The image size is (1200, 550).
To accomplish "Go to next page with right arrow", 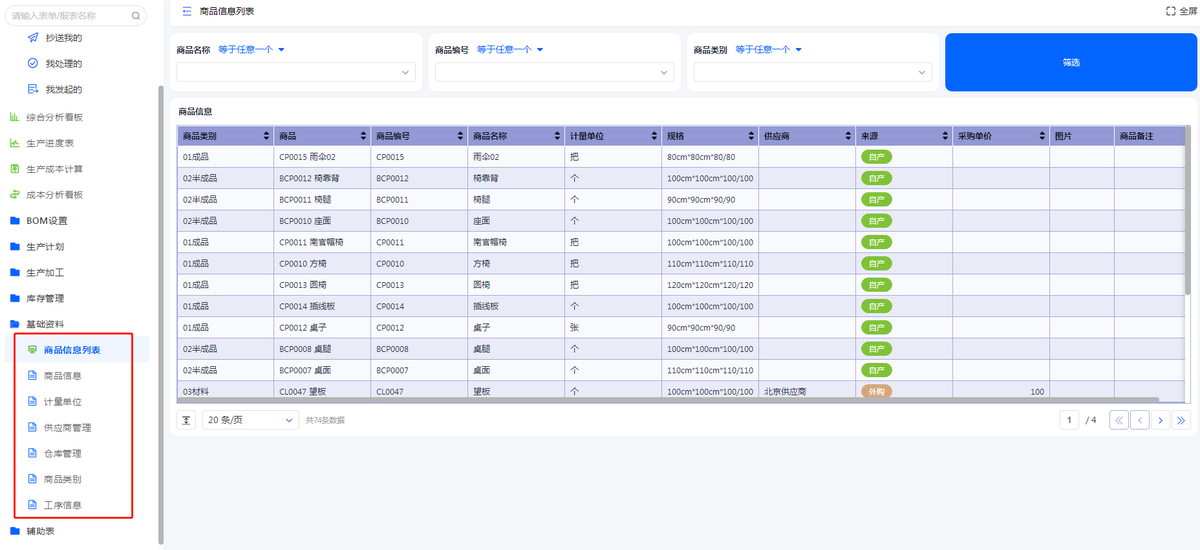I will [x=1160, y=420].
